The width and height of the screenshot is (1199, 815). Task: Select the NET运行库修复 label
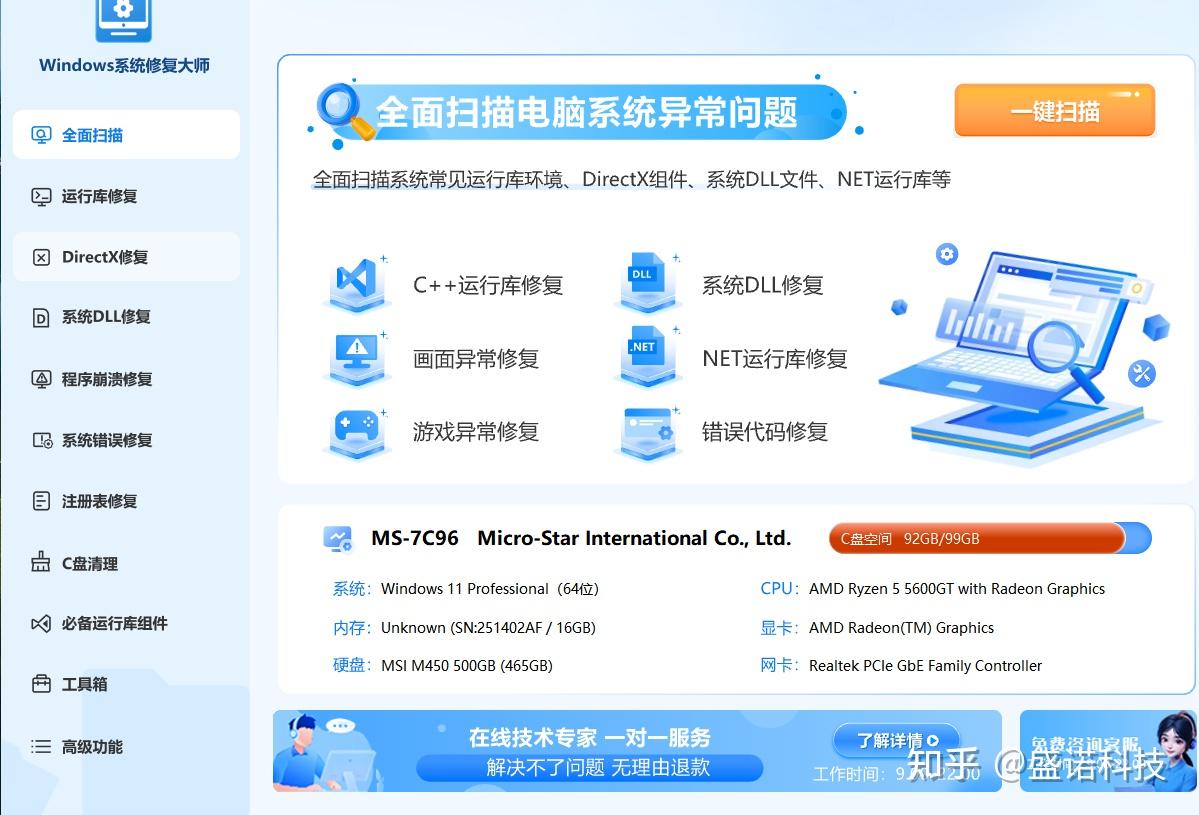(775, 359)
